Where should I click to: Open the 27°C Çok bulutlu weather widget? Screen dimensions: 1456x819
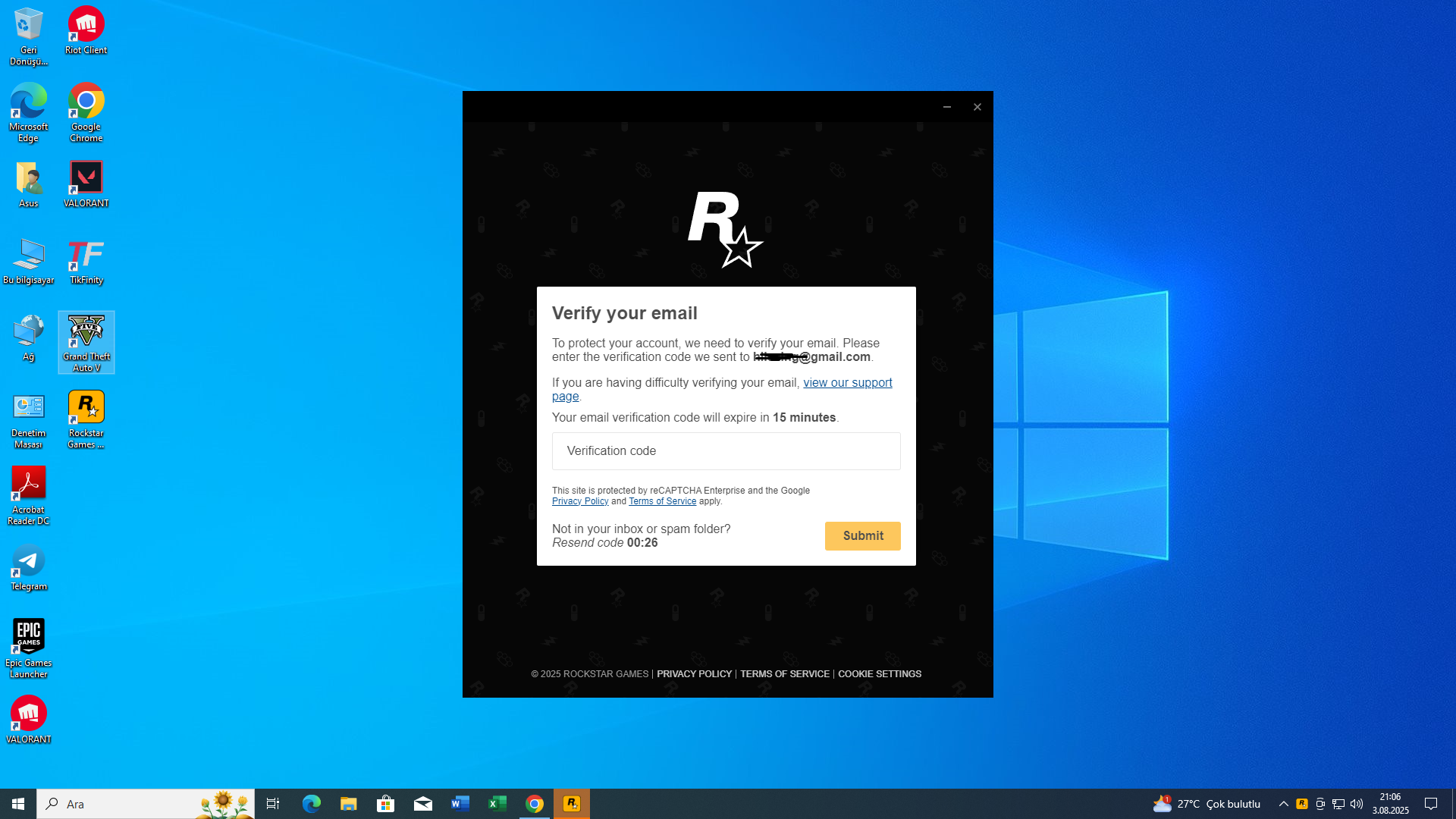point(1207,804)
